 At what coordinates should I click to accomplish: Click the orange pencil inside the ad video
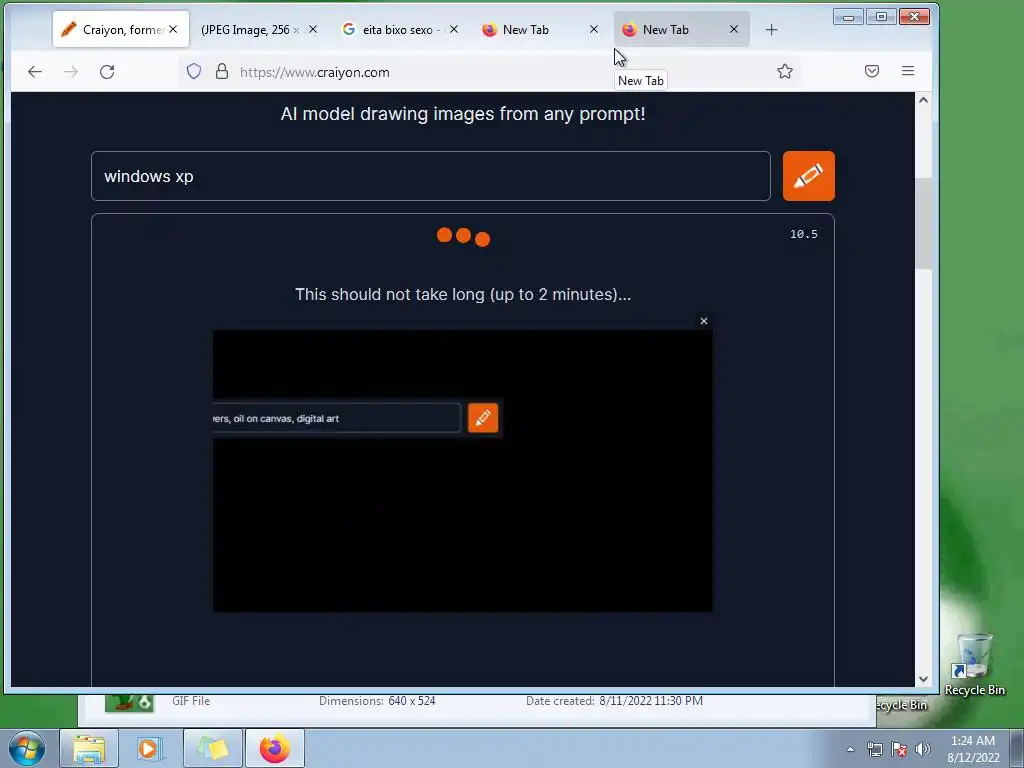[x=483, y=418]
